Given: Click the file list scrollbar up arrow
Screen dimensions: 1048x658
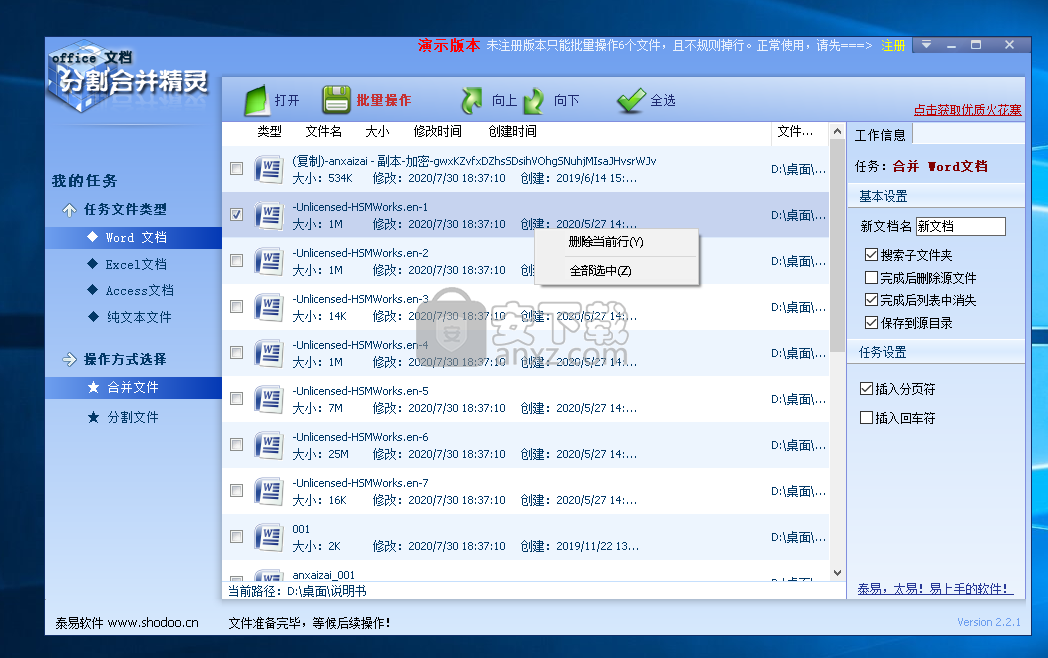Looking at the screenshot, I should click(837, 132).
